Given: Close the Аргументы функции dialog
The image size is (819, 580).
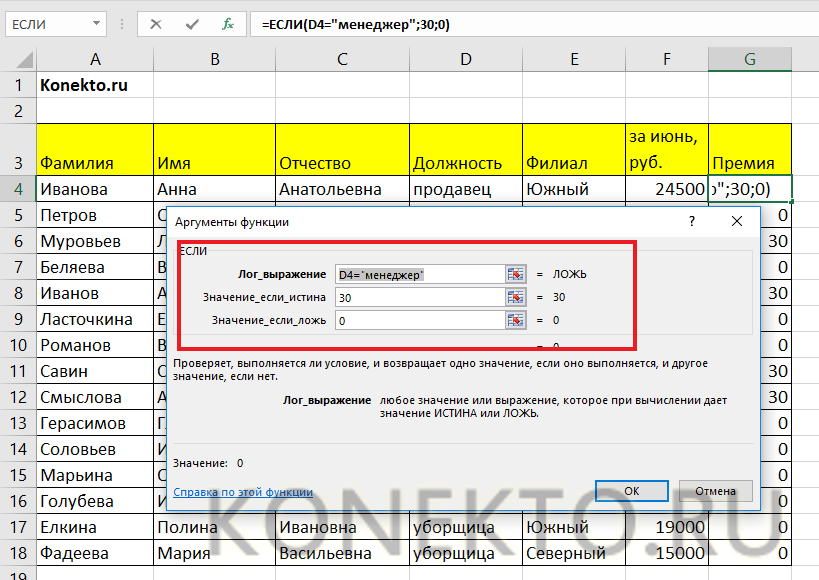Looking at the screenshot, I should 737,221.
